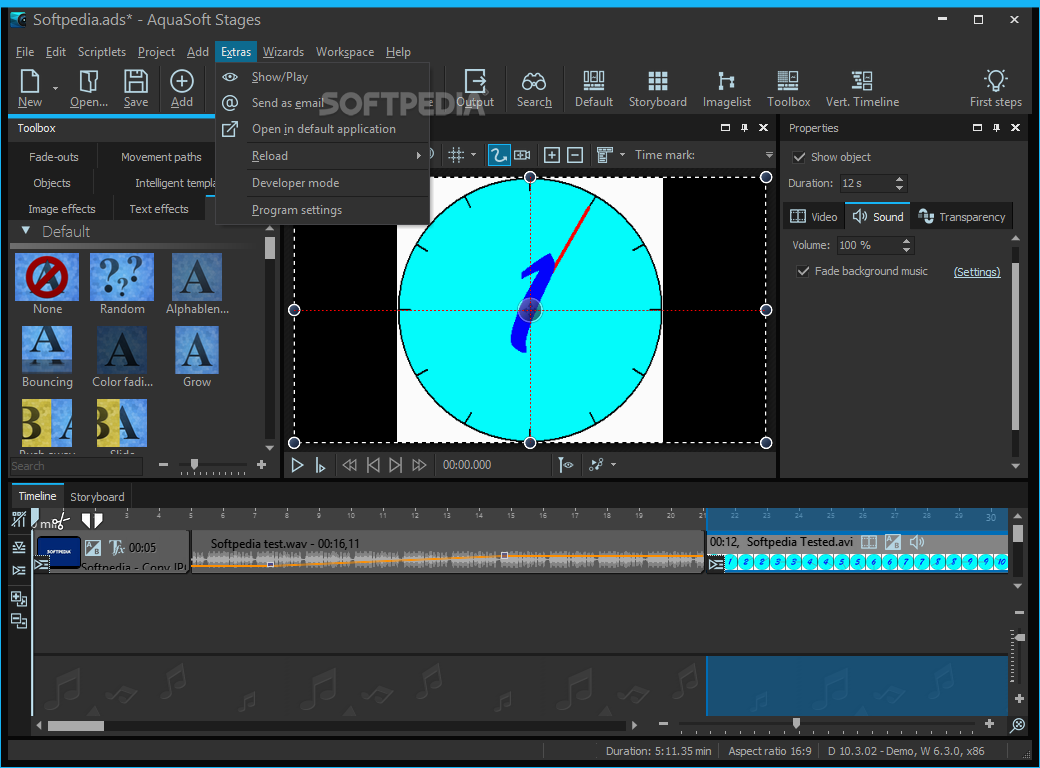Open the Time mark dropdown
Image resolution: width=1040 pixels, height=768 pixels.
point(769,155)
